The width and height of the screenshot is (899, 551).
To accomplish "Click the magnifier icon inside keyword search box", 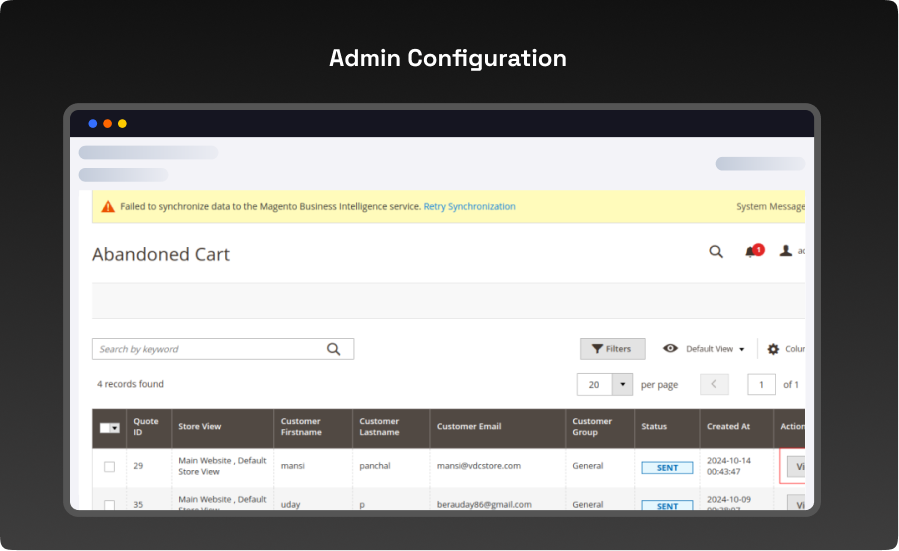I will coord(334,349).
